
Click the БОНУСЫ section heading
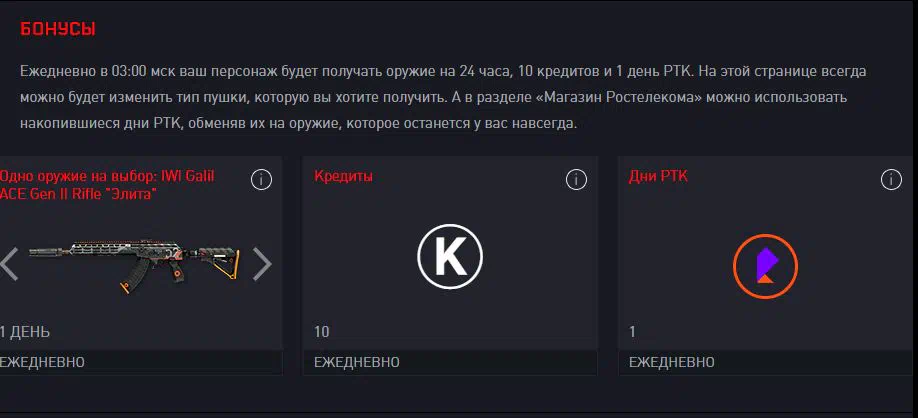click(x=58, y=29)
